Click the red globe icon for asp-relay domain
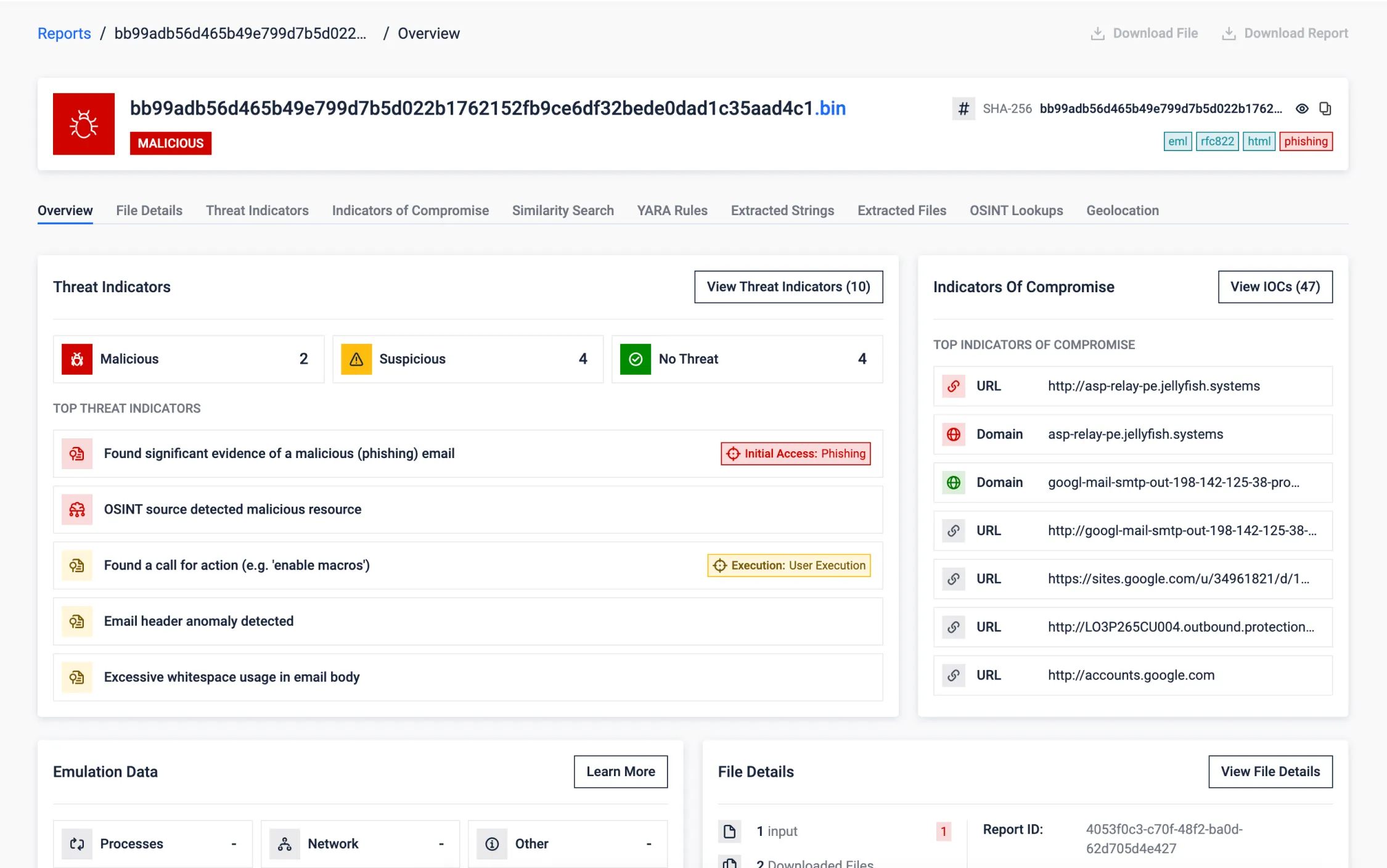 [x=953, y=434]
